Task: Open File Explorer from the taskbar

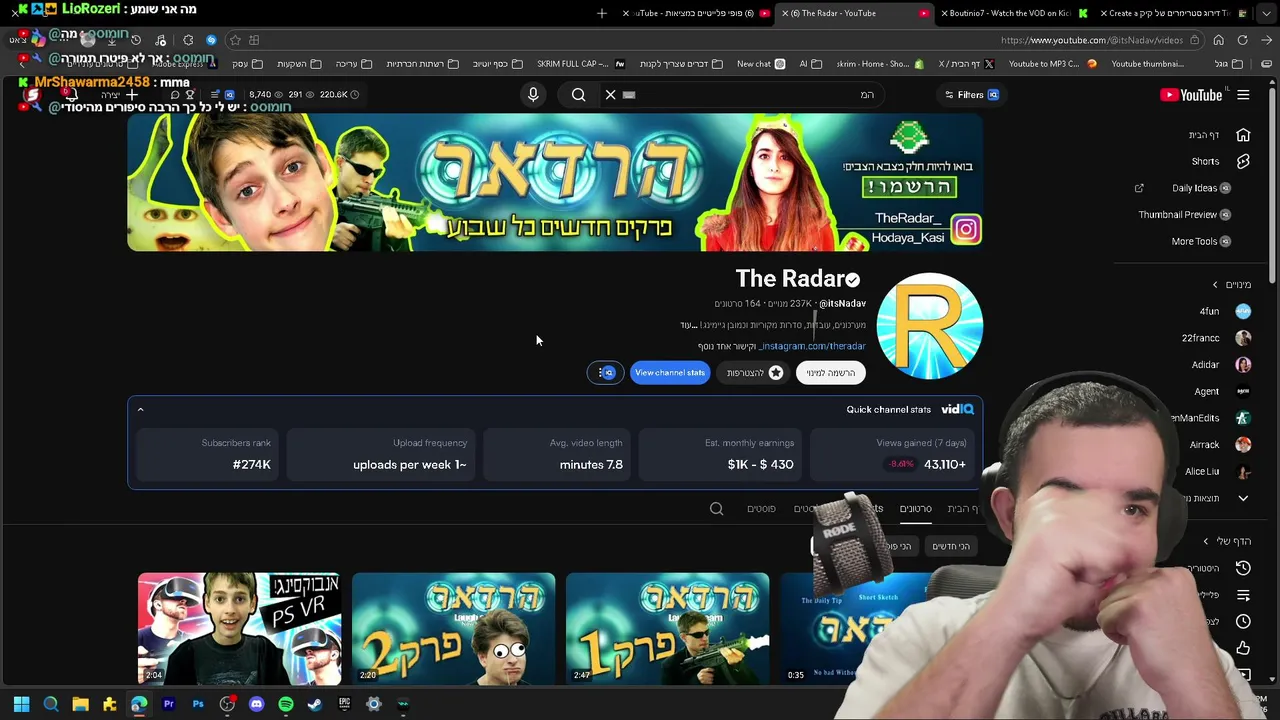Action: [80, 704]
